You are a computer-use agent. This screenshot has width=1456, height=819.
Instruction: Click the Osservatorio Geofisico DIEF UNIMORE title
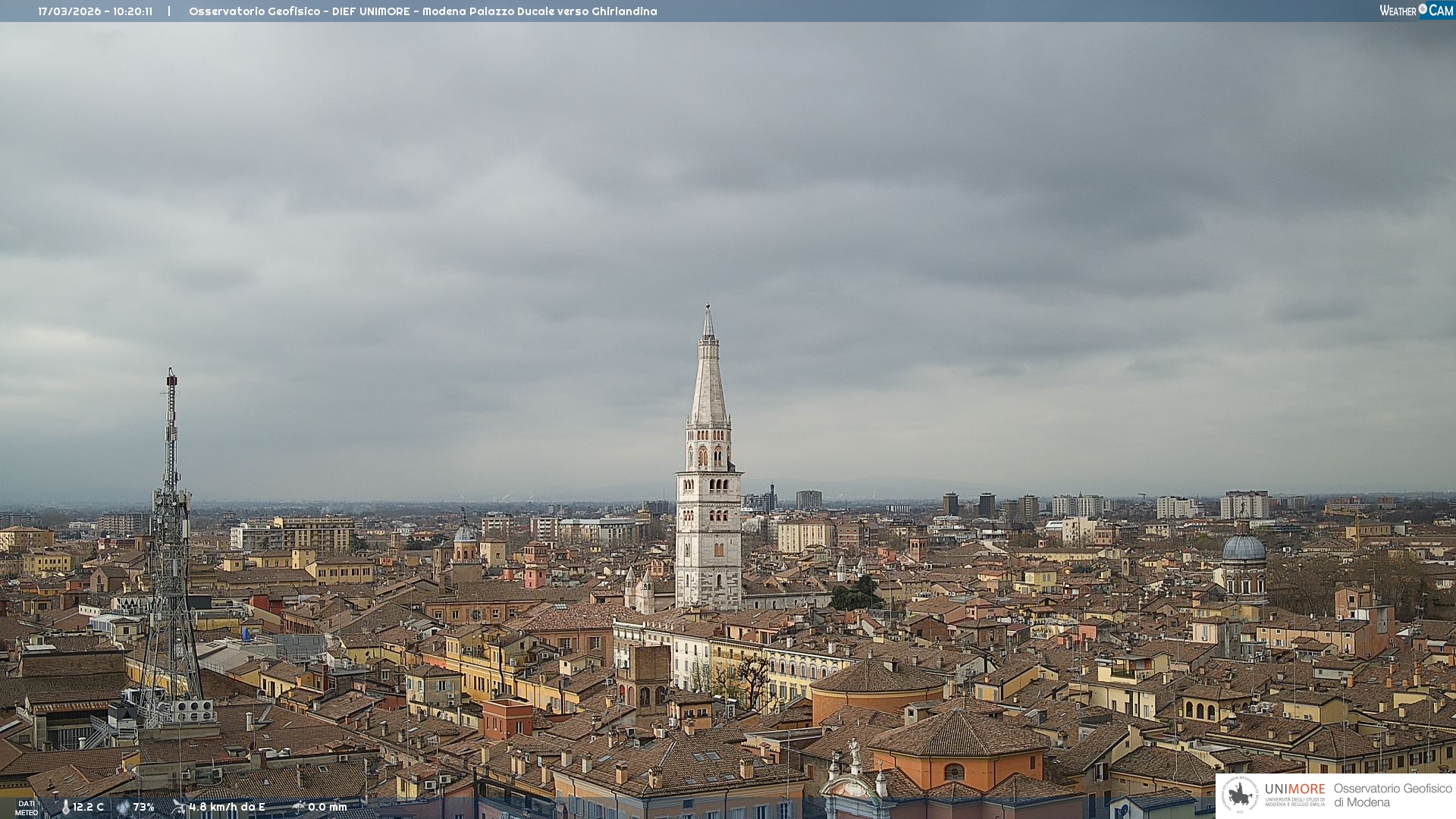tap(422, 11)
